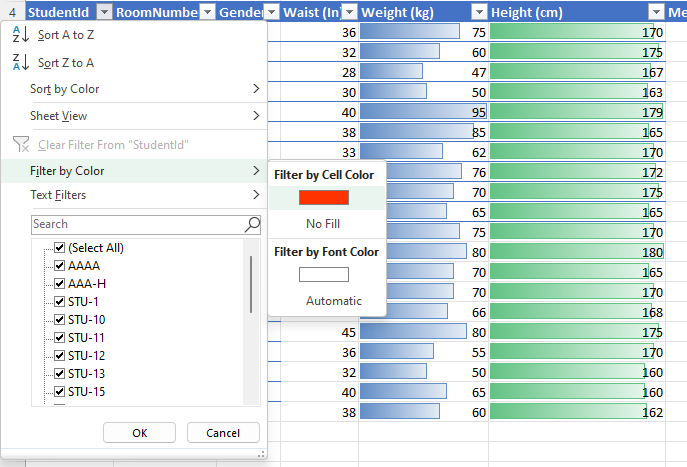
Task: Select the height cell showing 167
Action: pyautogui.click(x=577, y=72)
